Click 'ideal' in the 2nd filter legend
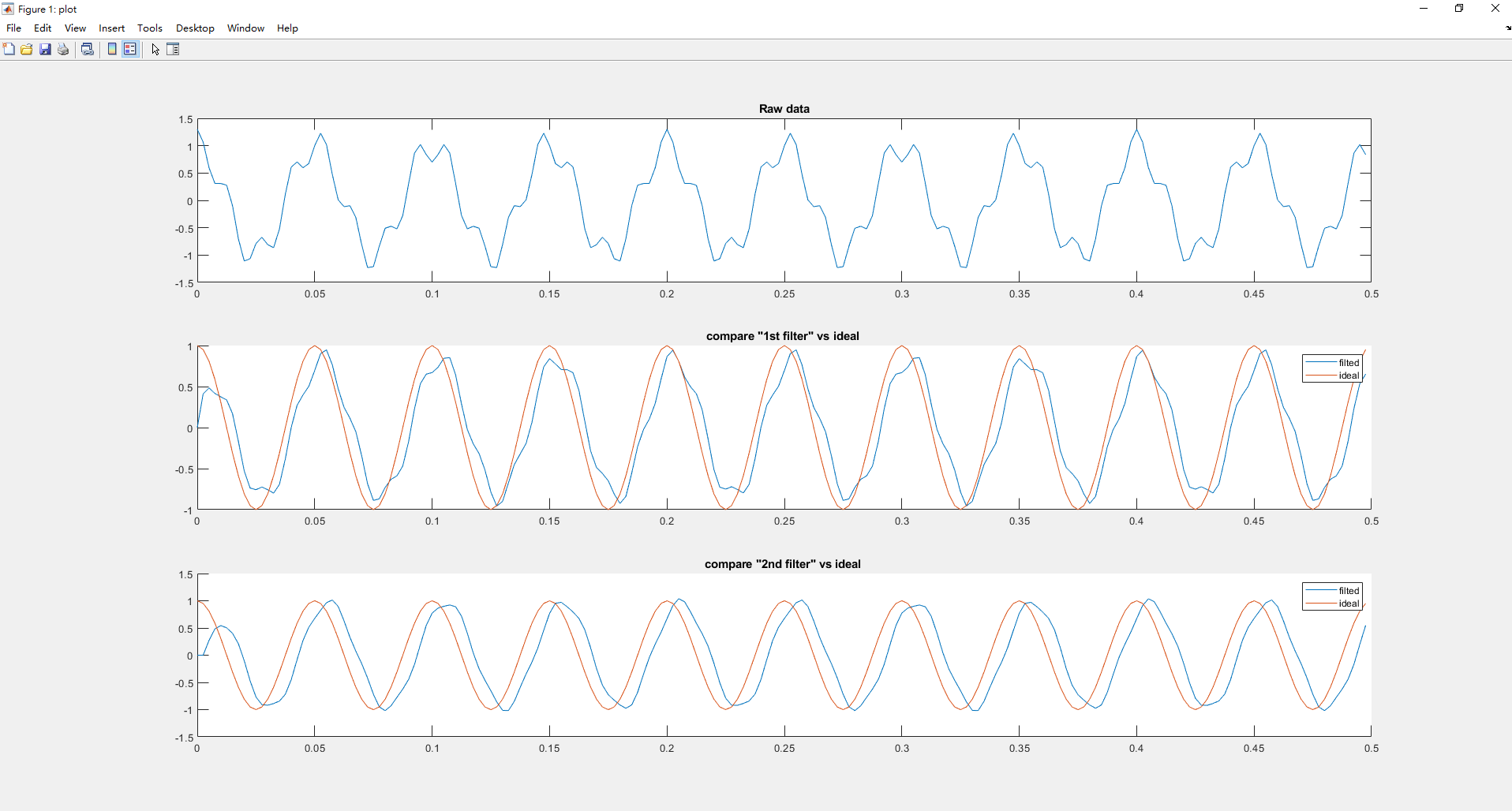 (x=1349, y=604)
